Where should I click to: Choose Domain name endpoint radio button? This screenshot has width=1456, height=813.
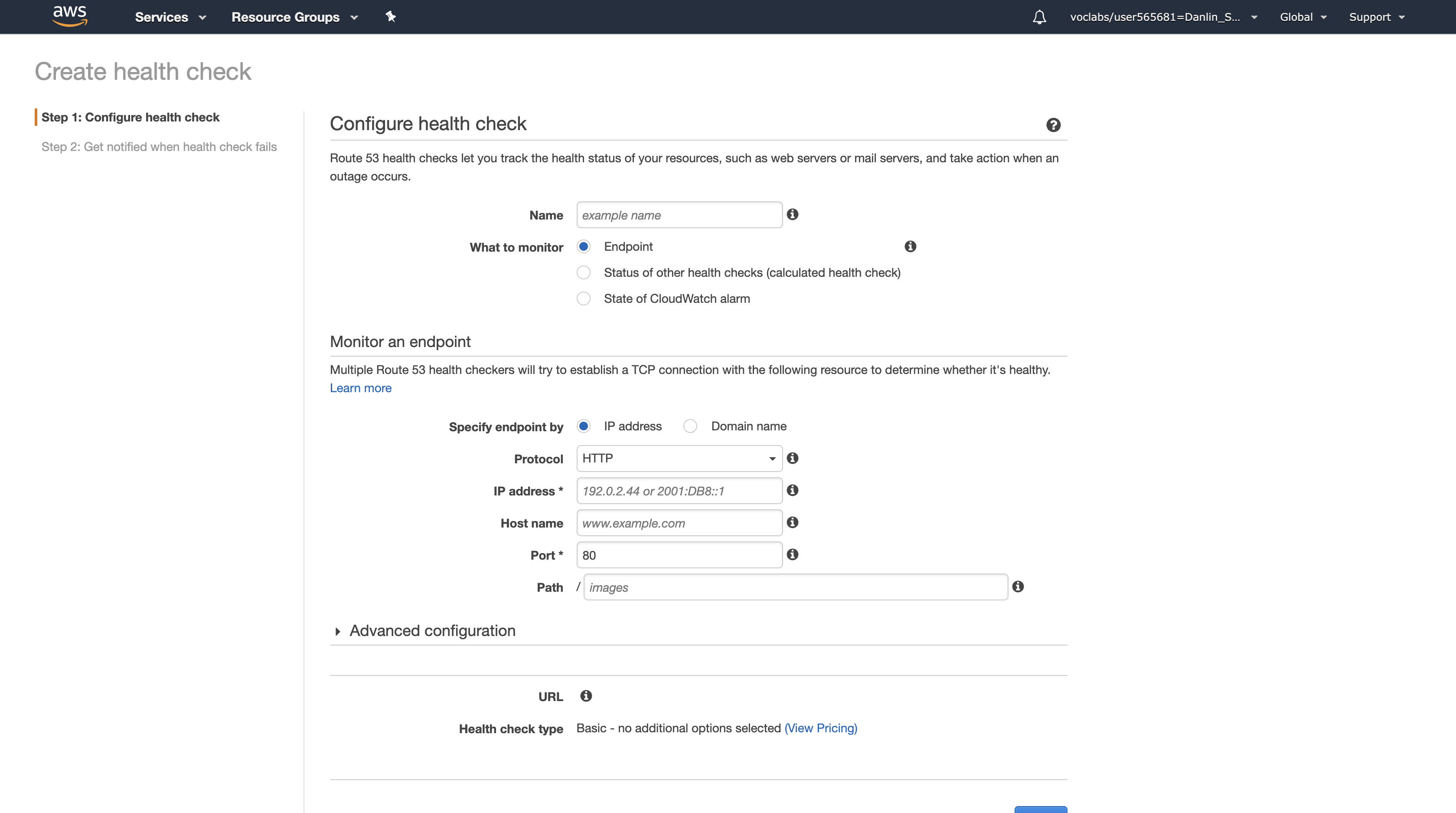pyautogui.click(x=689, y=426)
